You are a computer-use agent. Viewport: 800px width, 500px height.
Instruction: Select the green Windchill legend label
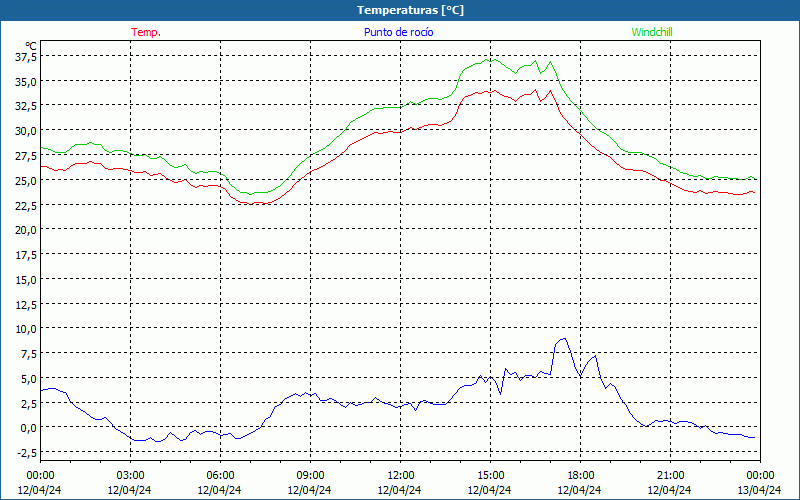coord(652,32)
